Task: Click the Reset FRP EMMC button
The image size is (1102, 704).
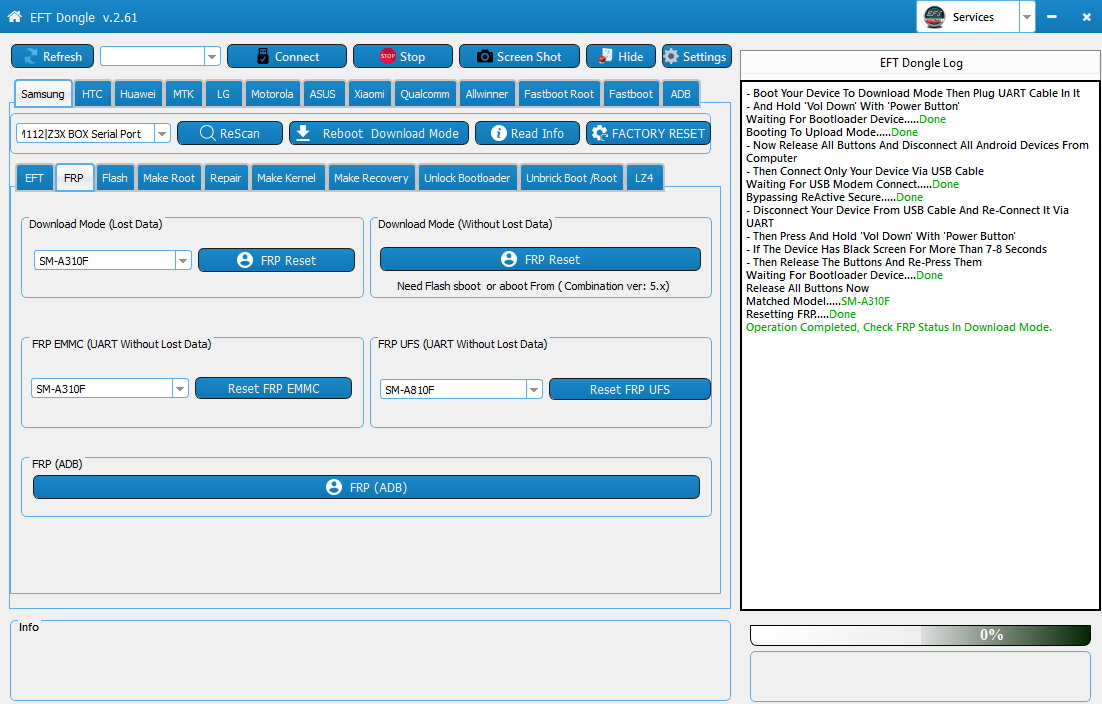Action: pos(273,389)
